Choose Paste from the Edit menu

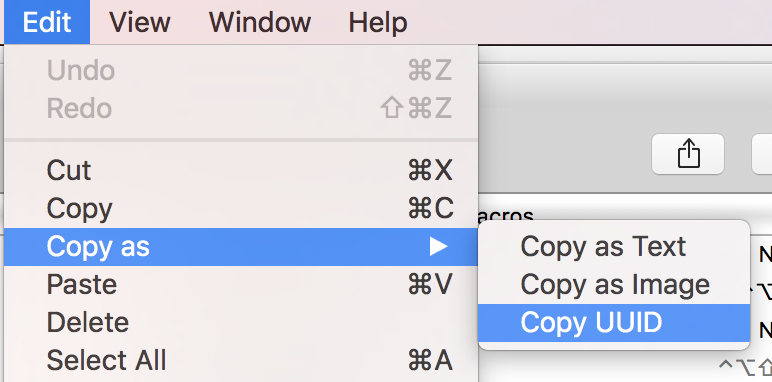(241, 285)
